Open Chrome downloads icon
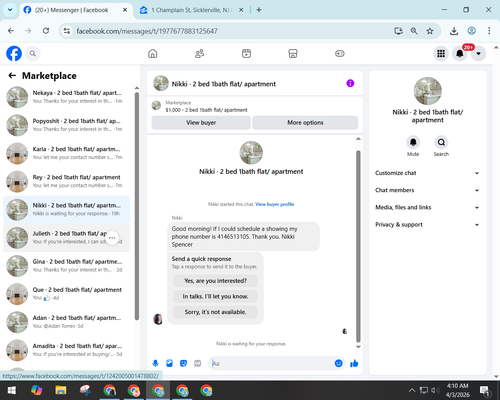 (x=454, y=31)
